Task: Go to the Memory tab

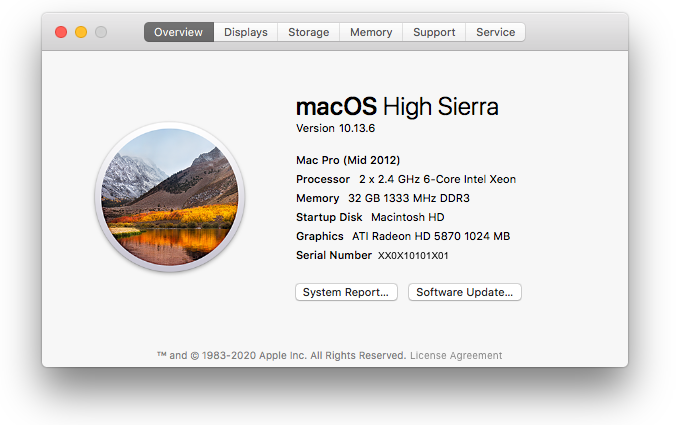Action: point(371,32)
